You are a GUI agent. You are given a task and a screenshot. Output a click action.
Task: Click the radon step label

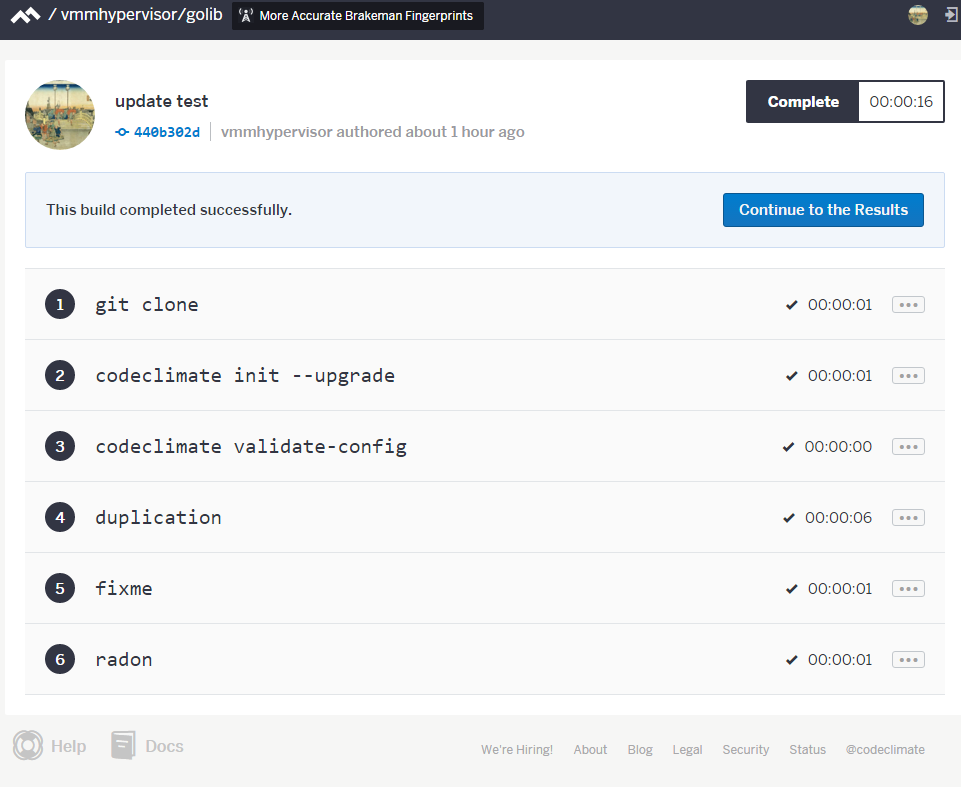[124, 660]
